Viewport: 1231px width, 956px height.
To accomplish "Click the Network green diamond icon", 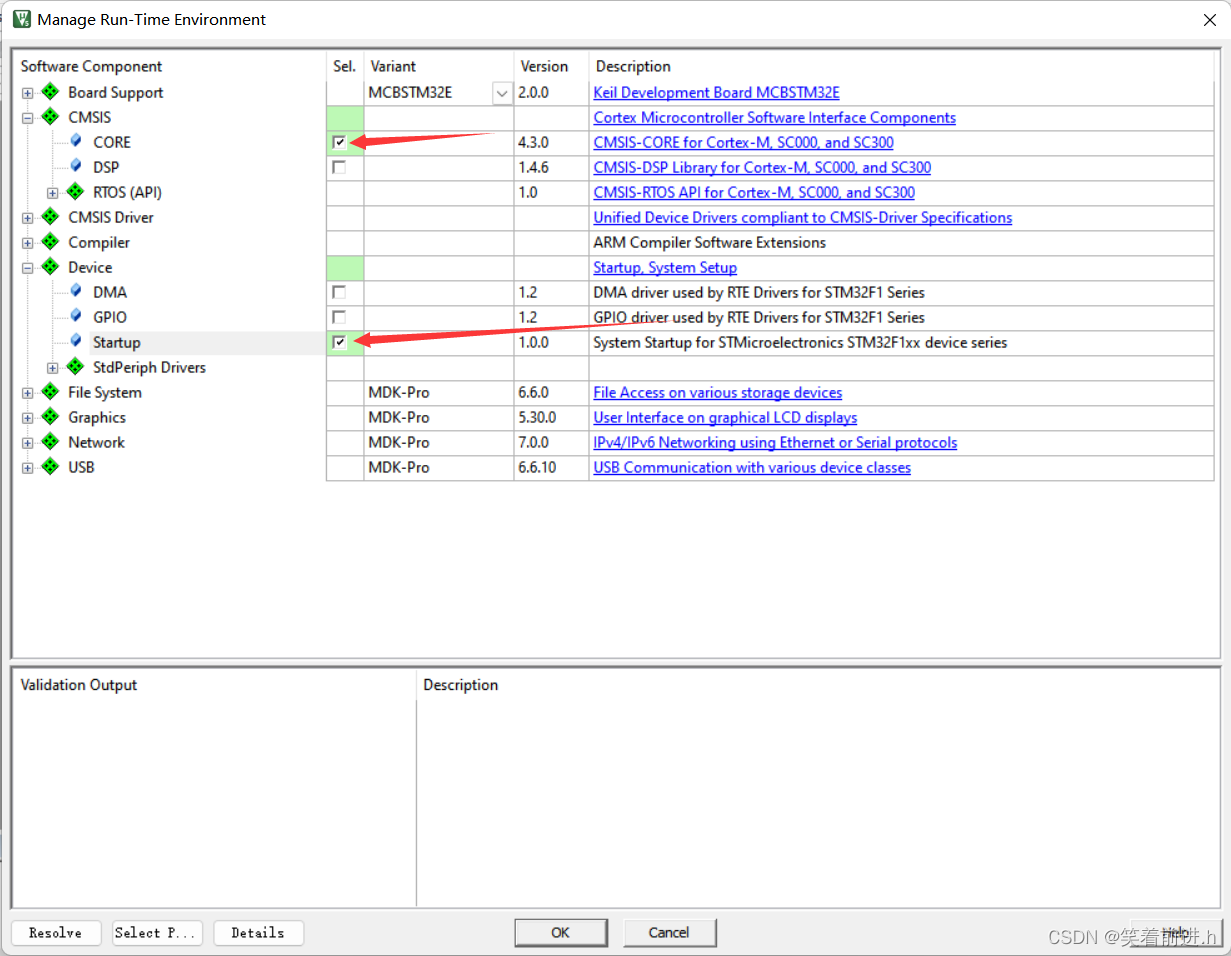I will tap(50, 442).
